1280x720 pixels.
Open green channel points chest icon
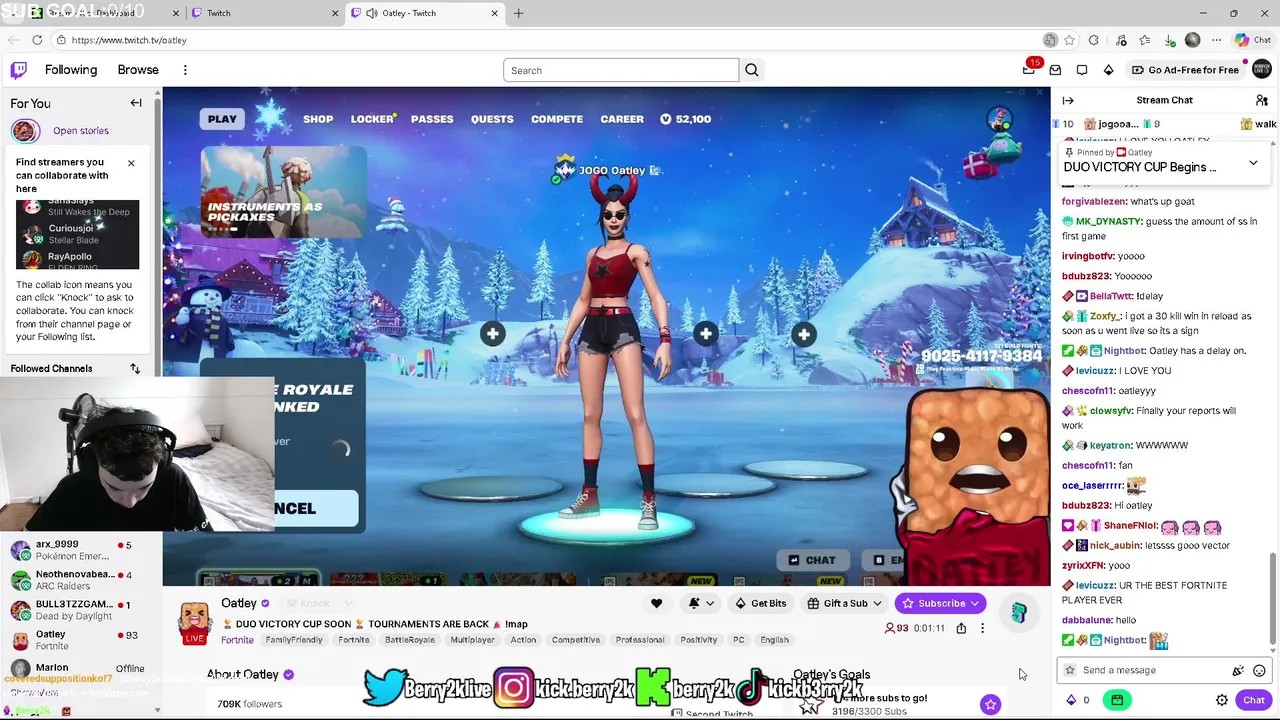[1117, 700]
